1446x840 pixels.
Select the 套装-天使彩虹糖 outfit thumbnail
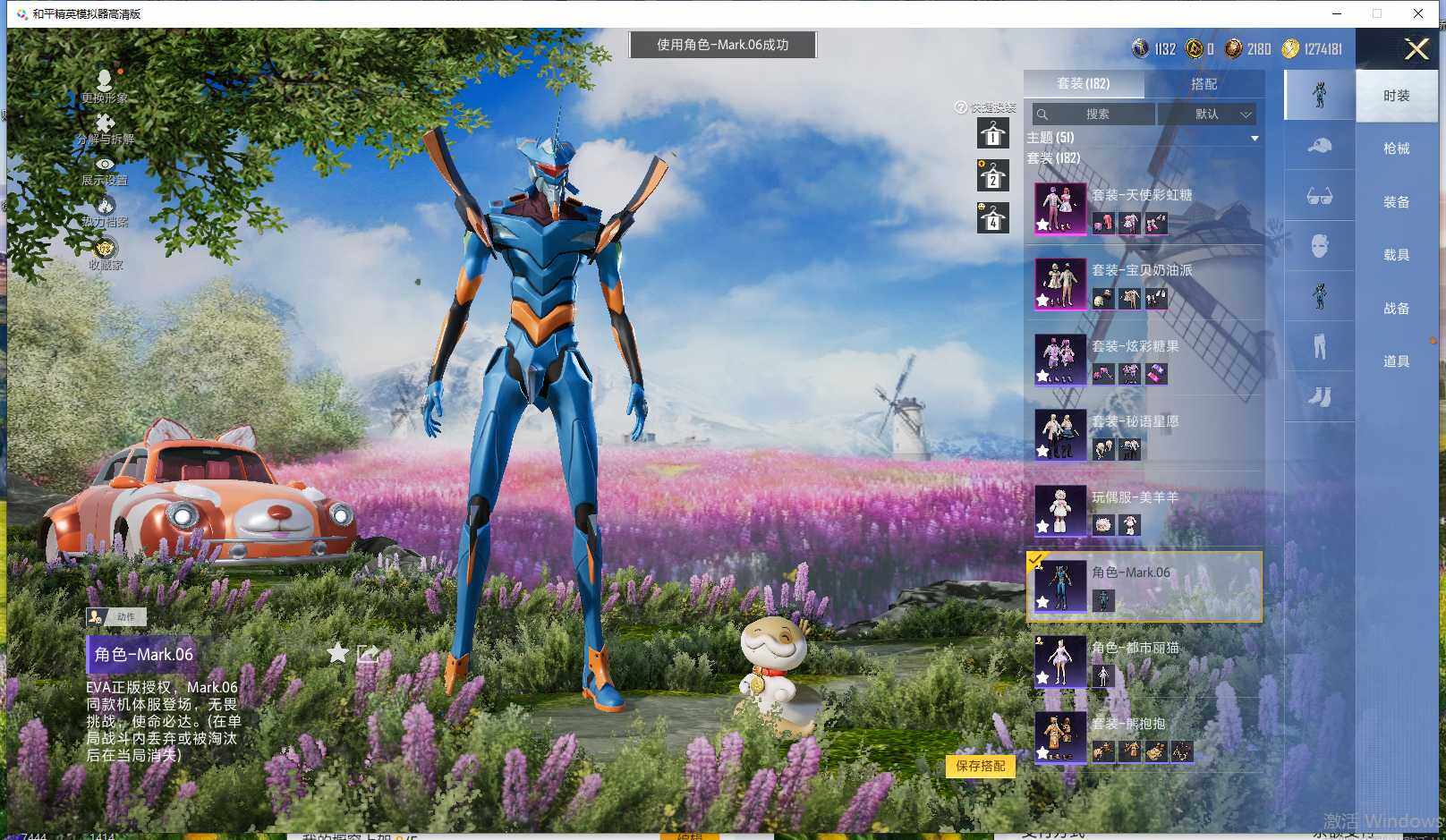click(x=1060, y=208)
